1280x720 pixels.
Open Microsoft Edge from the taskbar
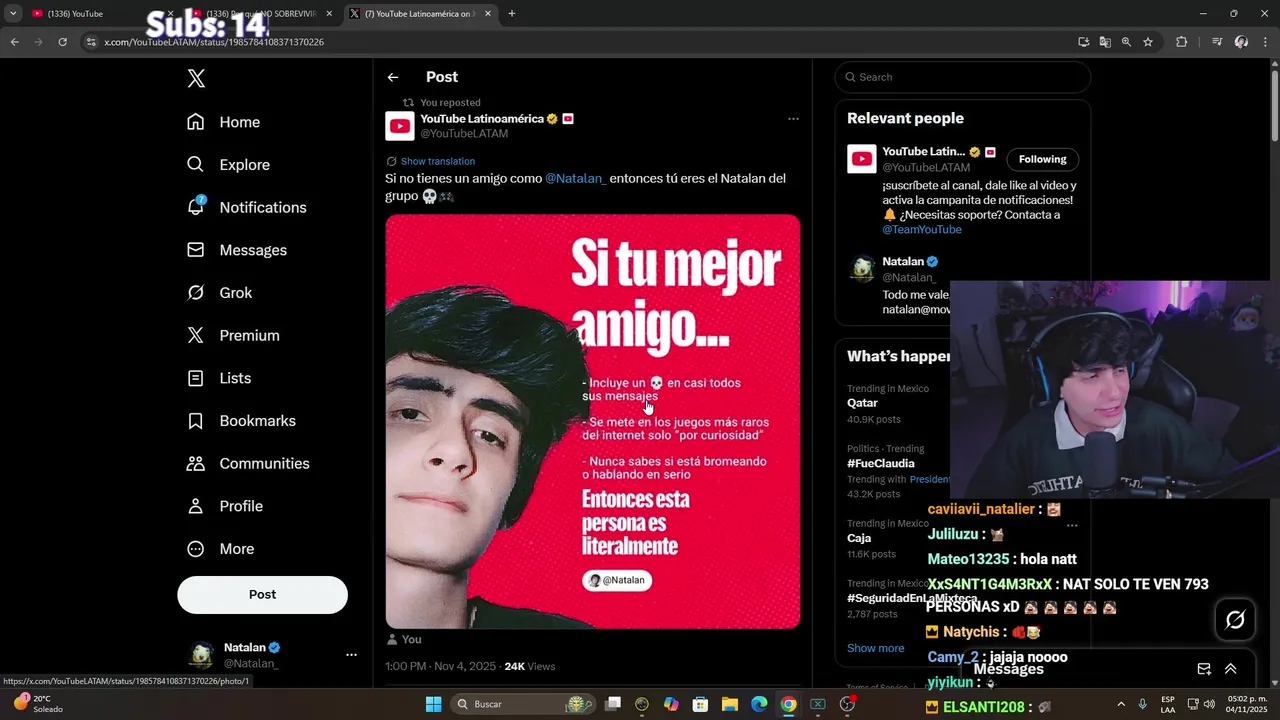pyautogui.click(x=759, y=704)
